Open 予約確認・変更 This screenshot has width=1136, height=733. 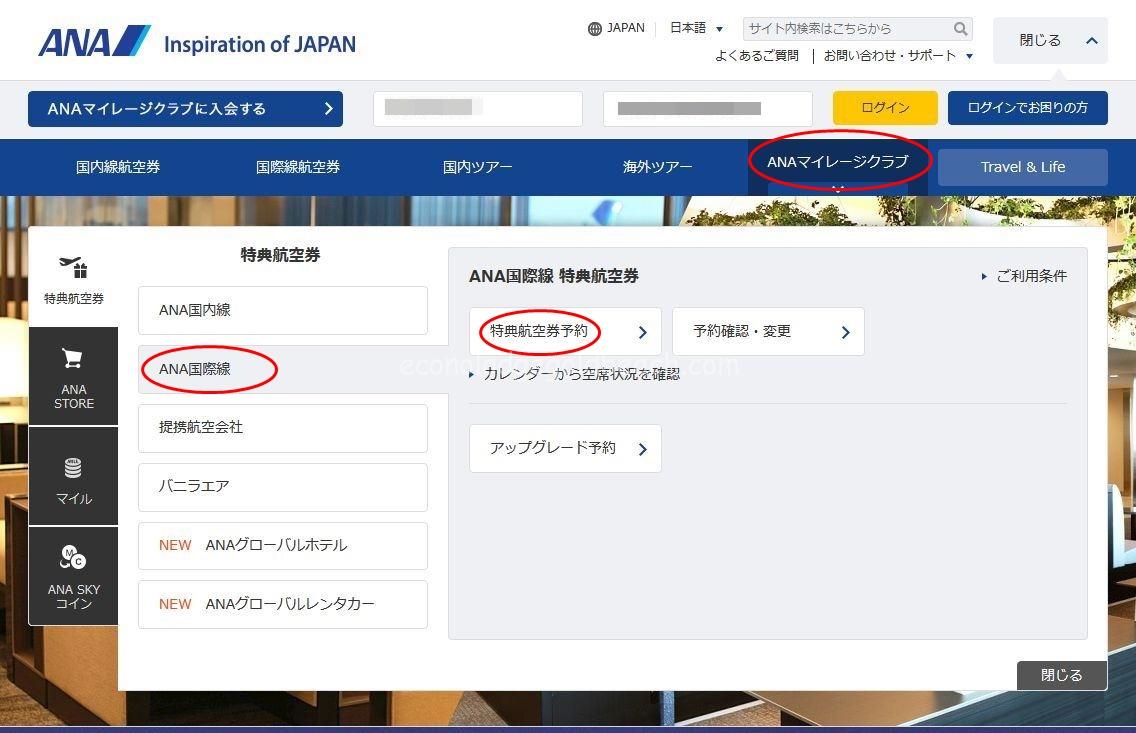point(767,332)
